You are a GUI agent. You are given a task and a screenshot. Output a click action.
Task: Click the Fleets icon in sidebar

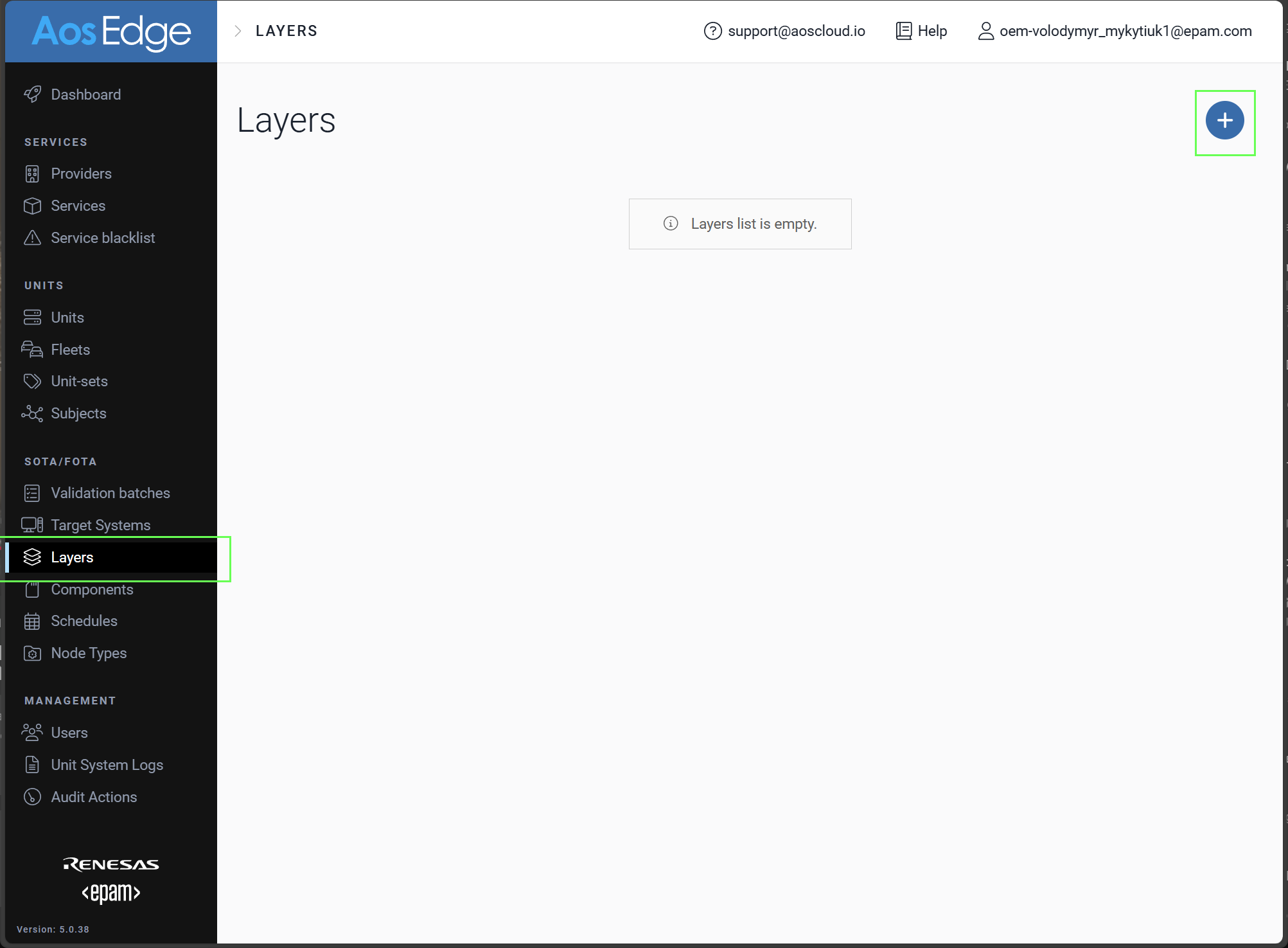(32, 349)
